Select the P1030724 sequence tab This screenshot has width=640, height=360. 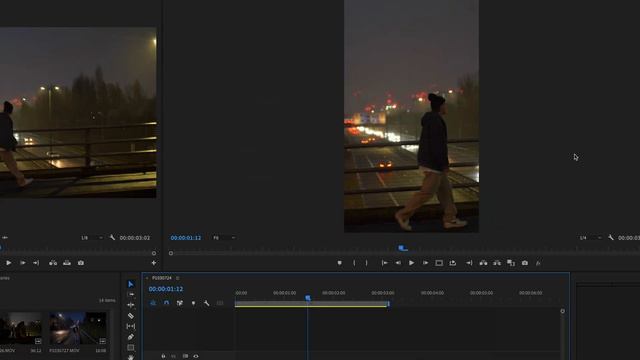tap(162, 278)
